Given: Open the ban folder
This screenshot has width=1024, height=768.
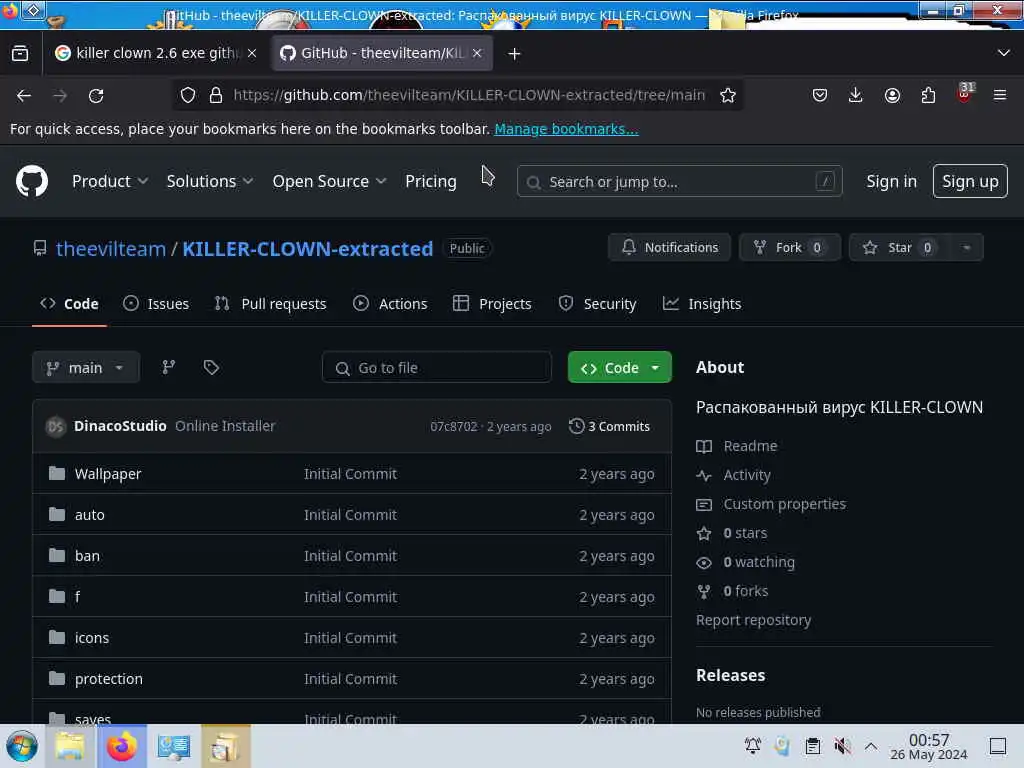Looking at the screenshot, I should click(x=87, y=556).
